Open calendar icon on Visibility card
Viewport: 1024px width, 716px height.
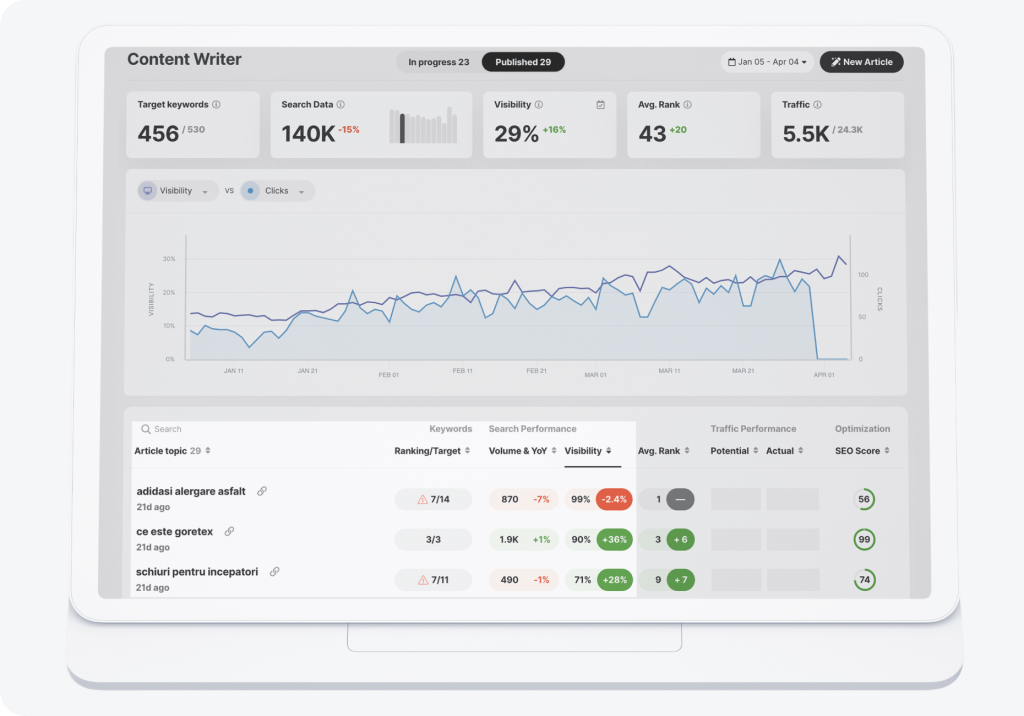pyautogui.click(x=601, y=105)
